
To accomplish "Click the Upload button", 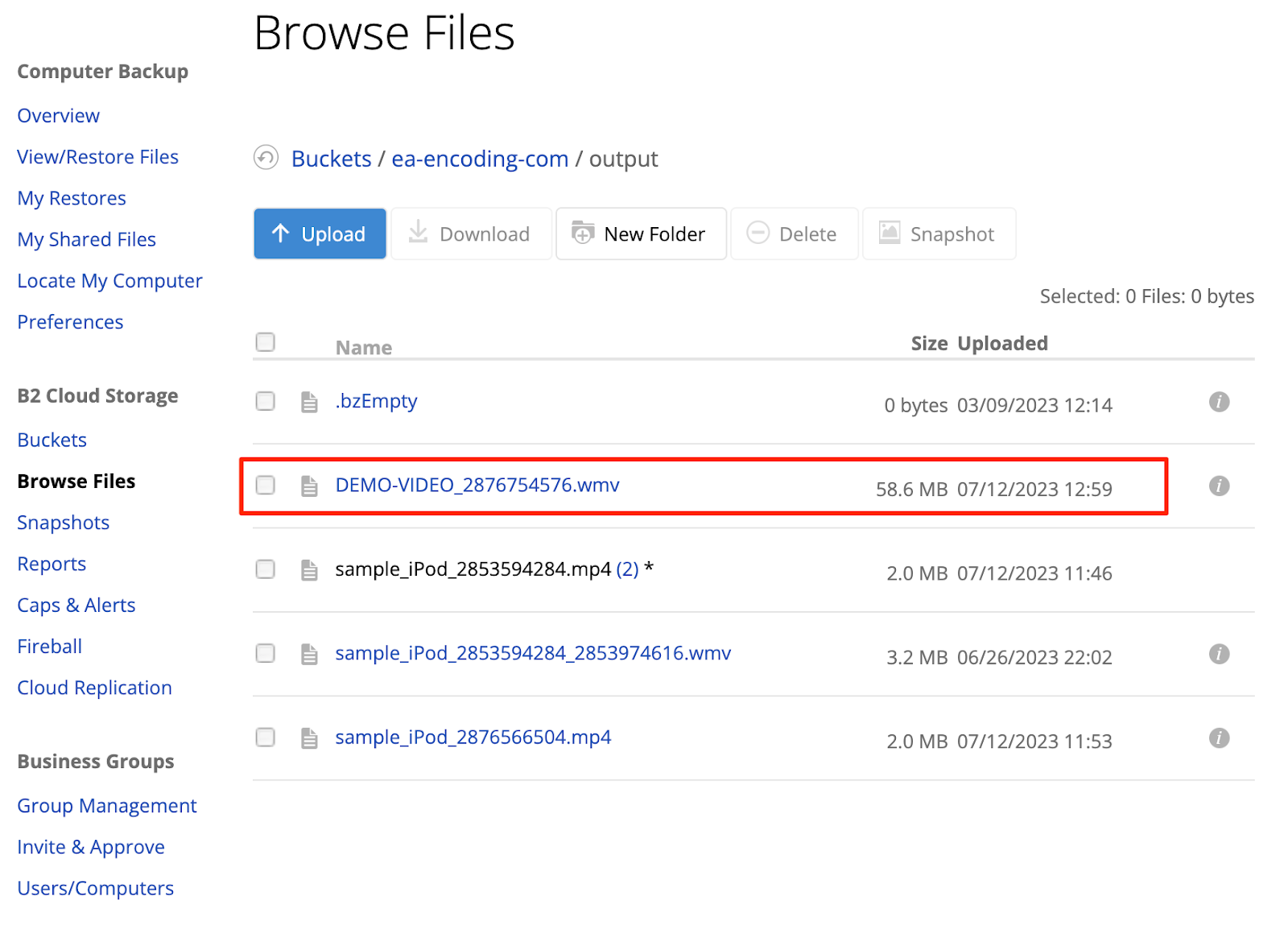I will 320,234.
